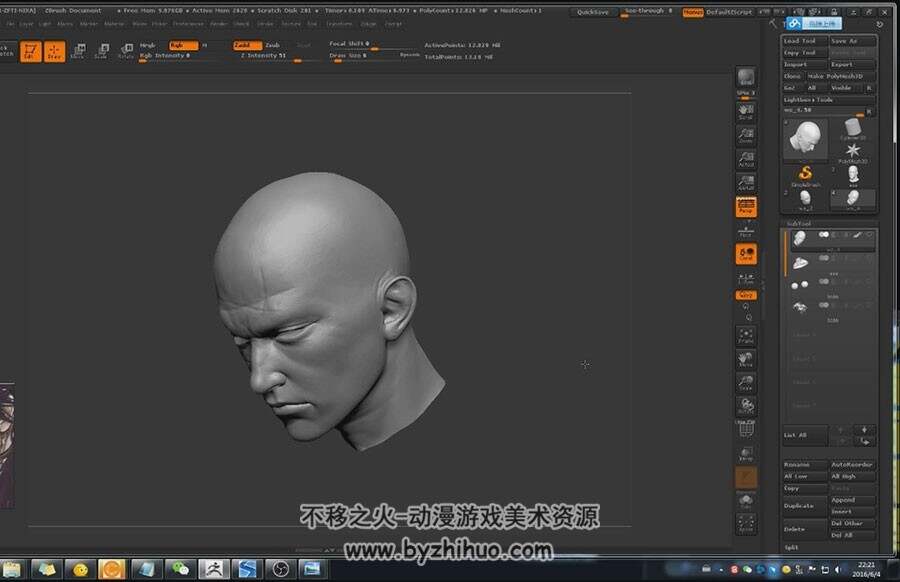Select the SimpleBrush tool icon

(805, 175)
